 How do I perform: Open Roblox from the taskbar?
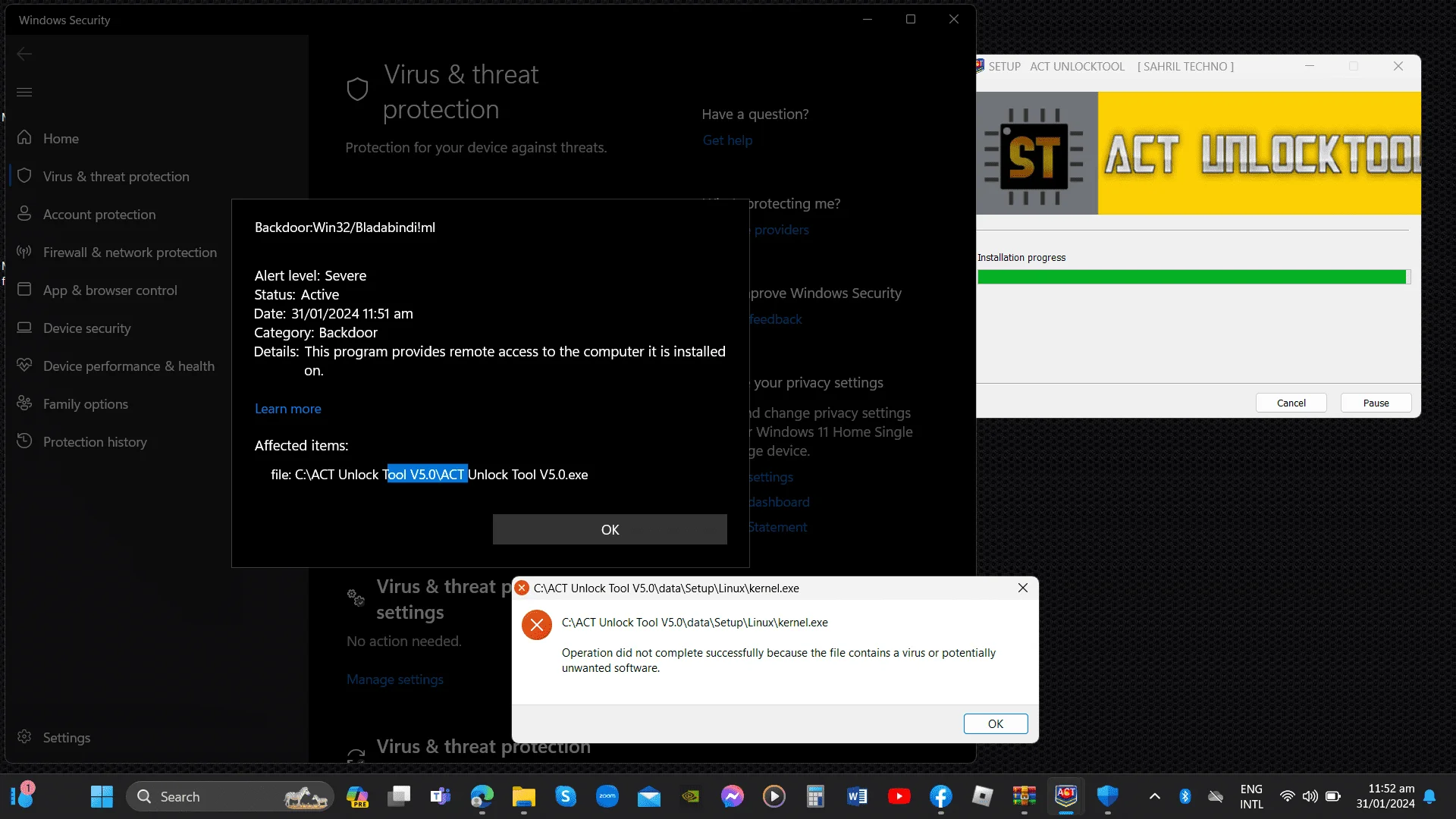[983, 796]
